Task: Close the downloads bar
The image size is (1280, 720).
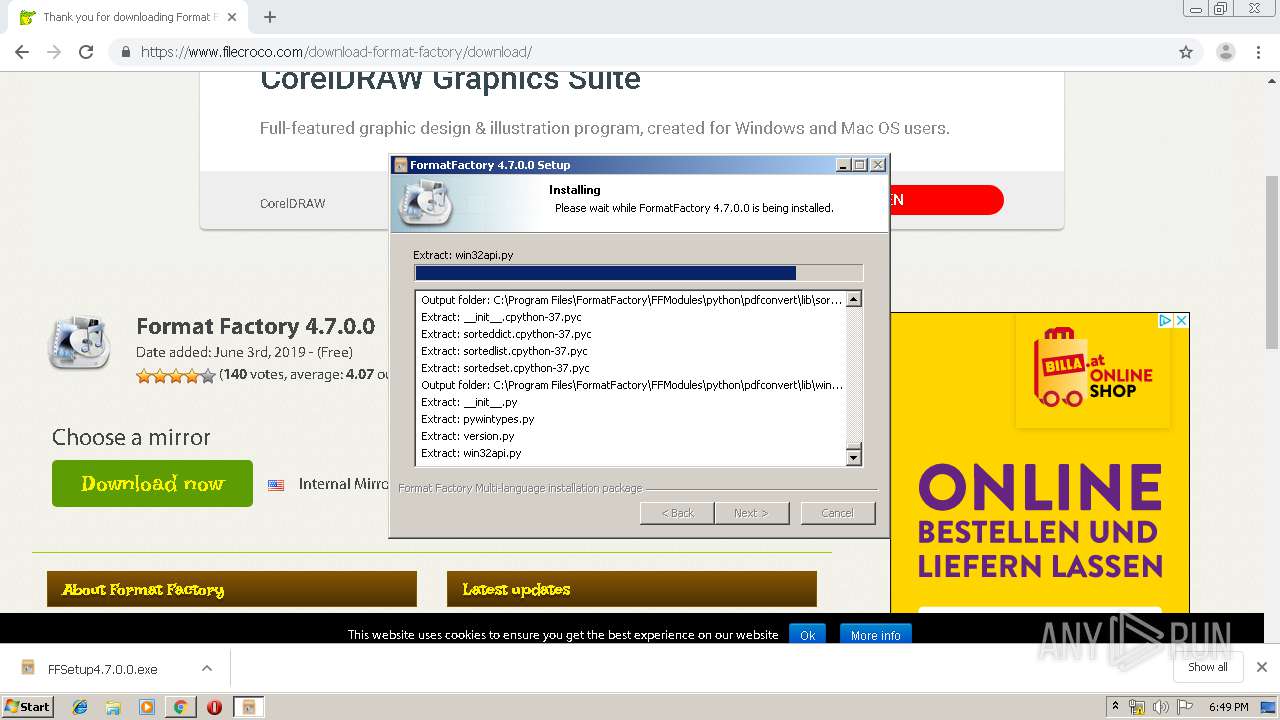Action: 1262,667
